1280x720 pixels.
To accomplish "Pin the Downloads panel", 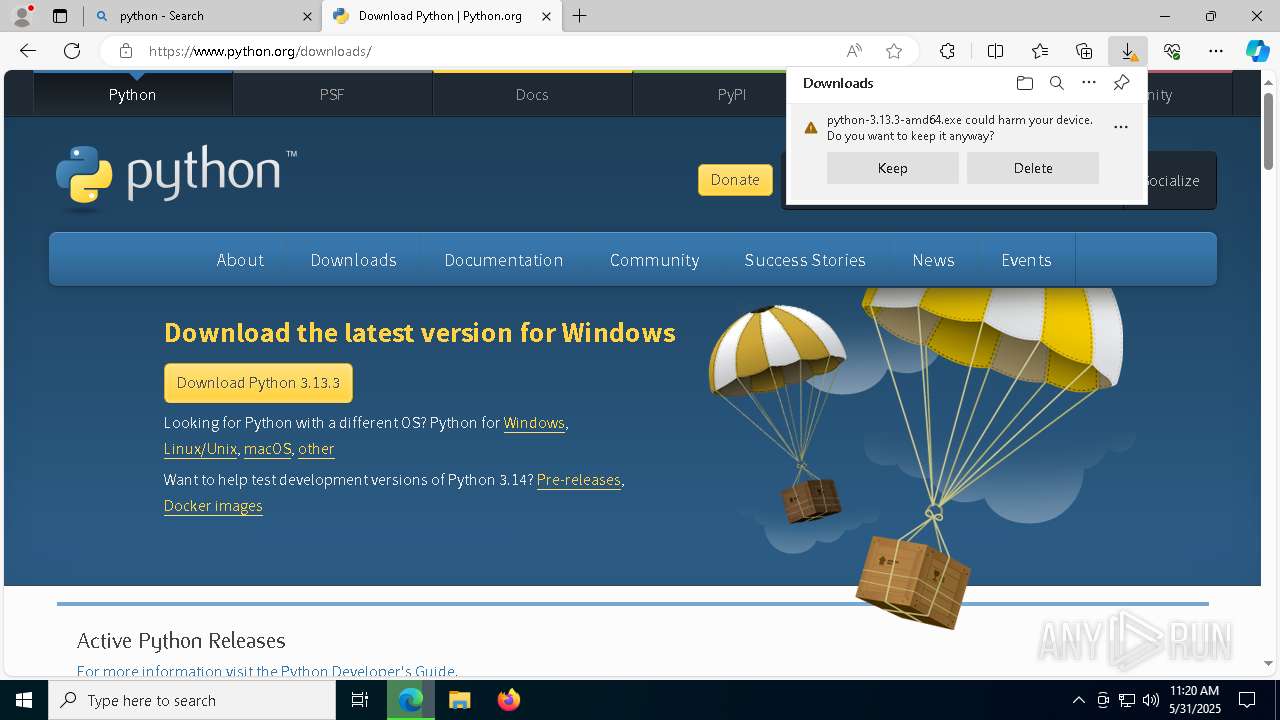I will click(1121, 83).
